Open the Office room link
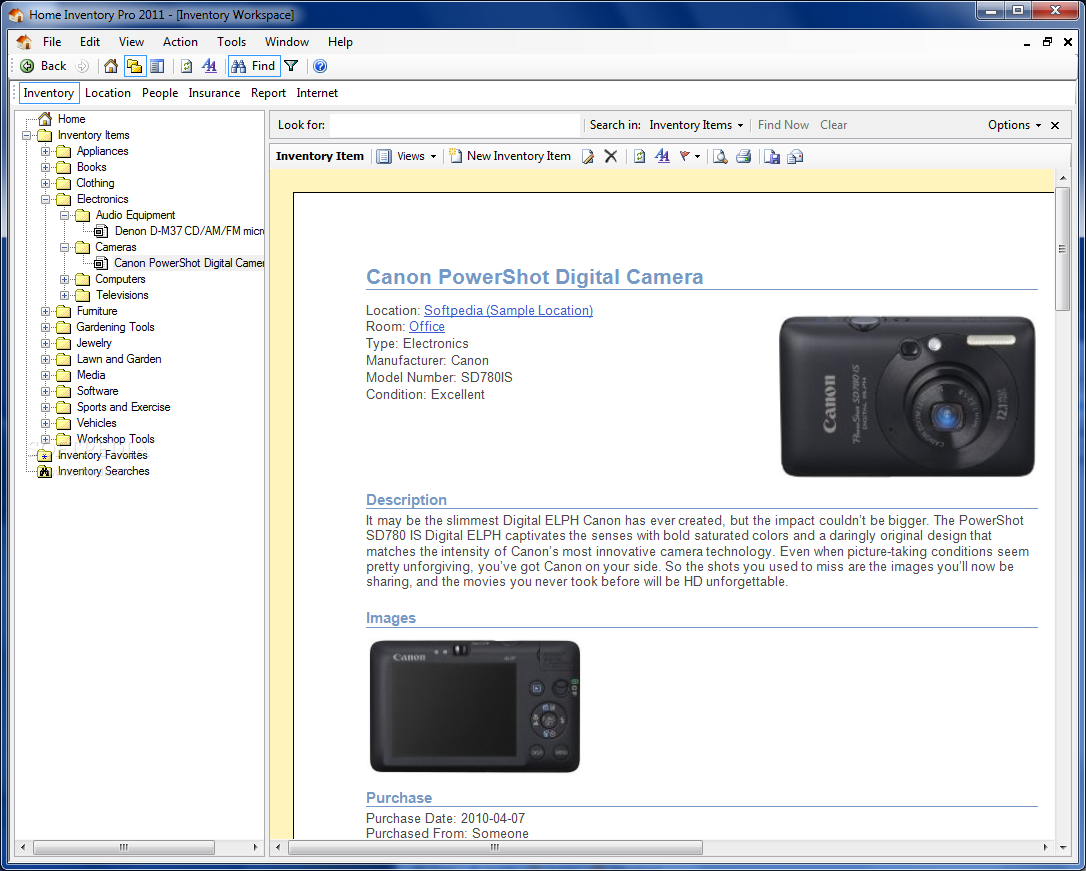The image size is (1086, 871). pos(427,327)
